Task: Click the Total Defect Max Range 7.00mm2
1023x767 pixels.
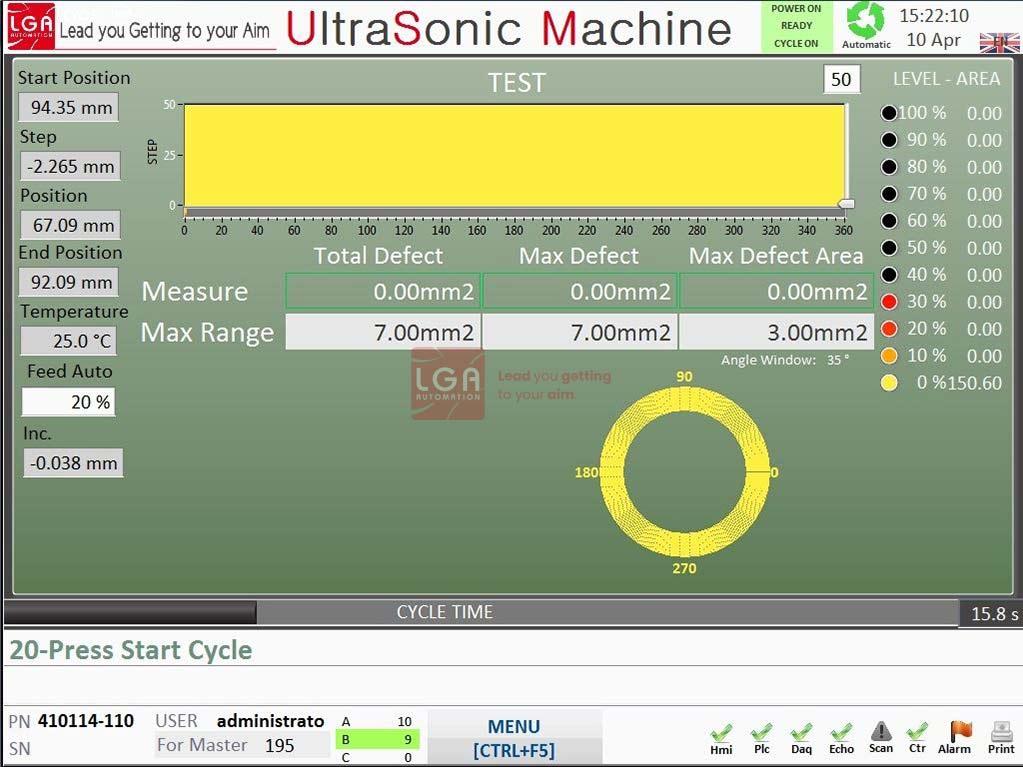Action: click(383, 332)
